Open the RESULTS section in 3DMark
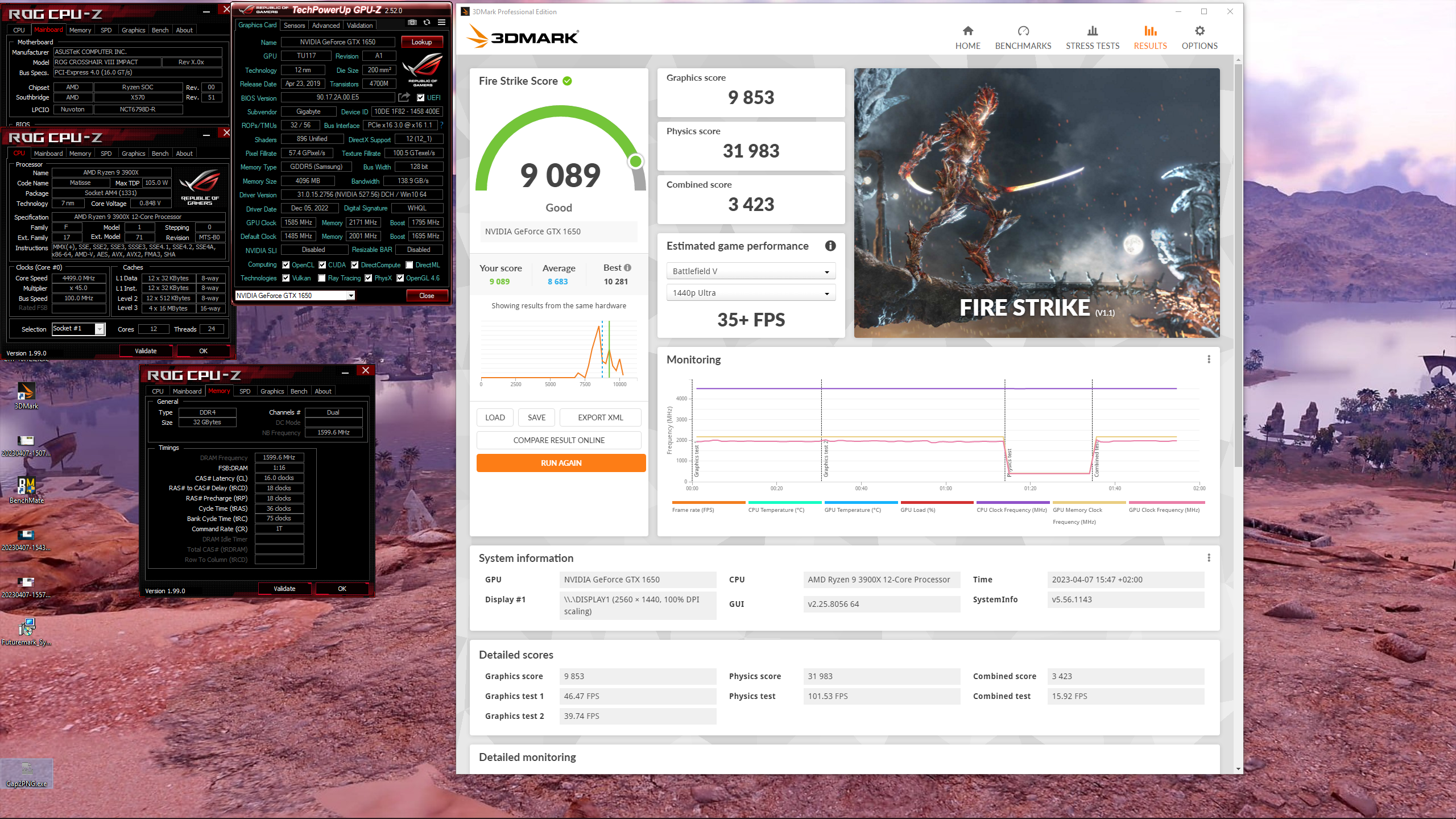The height and width of the screenshot is (819, 1456). 1151,38
